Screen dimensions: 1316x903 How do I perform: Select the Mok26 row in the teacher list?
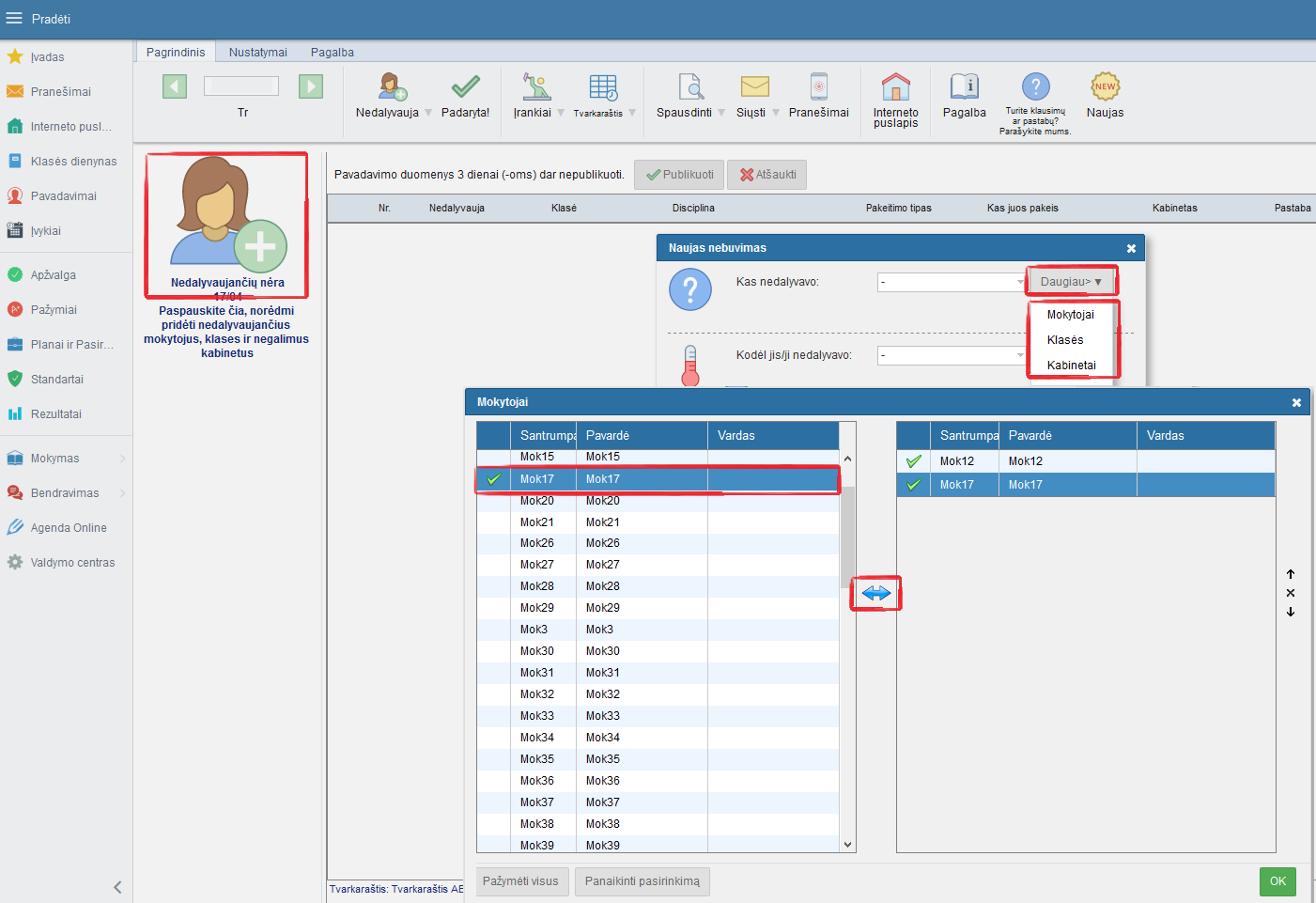(658, 543)
